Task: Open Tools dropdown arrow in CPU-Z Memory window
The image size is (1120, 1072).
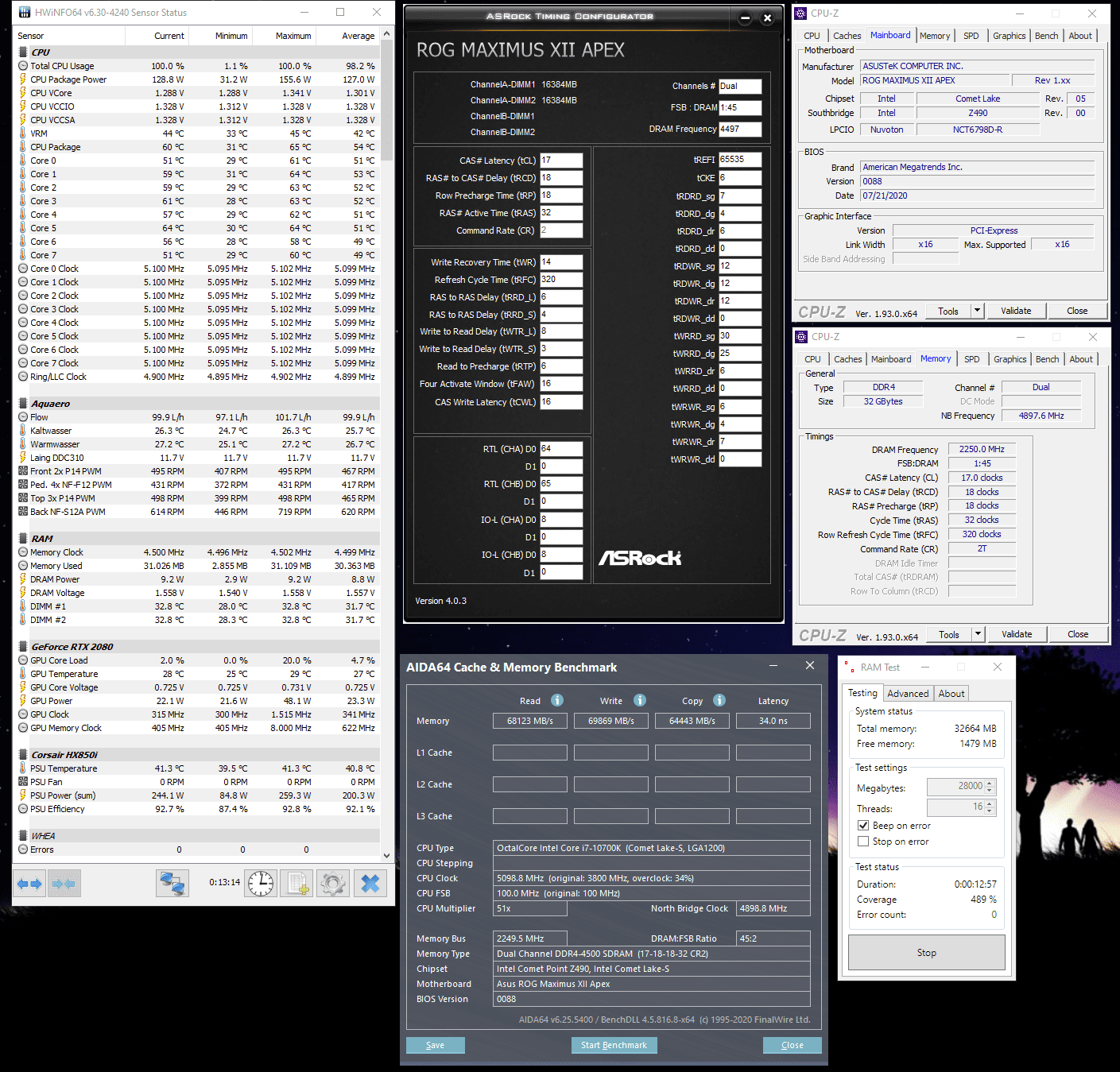Action: coord(979,634)
